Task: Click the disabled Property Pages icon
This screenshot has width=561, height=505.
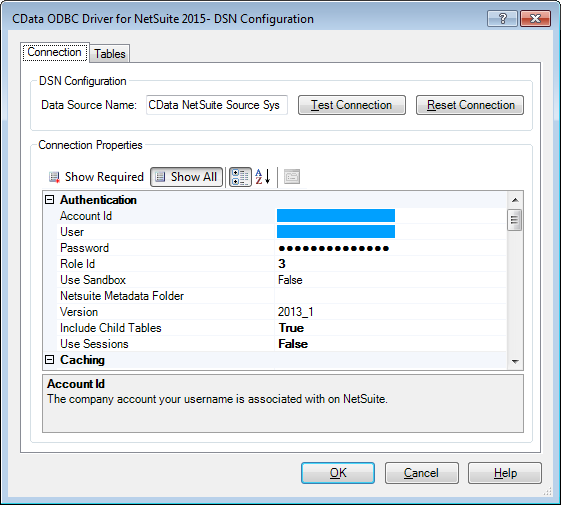Action: [x=292, y=177]
